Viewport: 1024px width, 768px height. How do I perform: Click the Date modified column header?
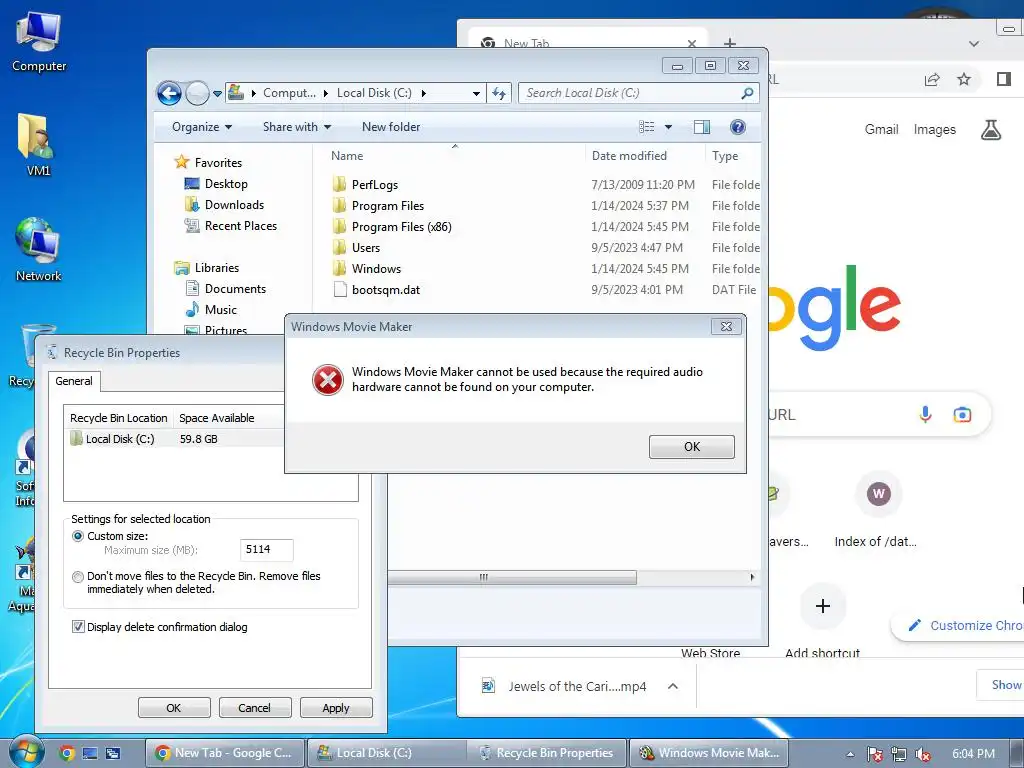click(629, 155)
